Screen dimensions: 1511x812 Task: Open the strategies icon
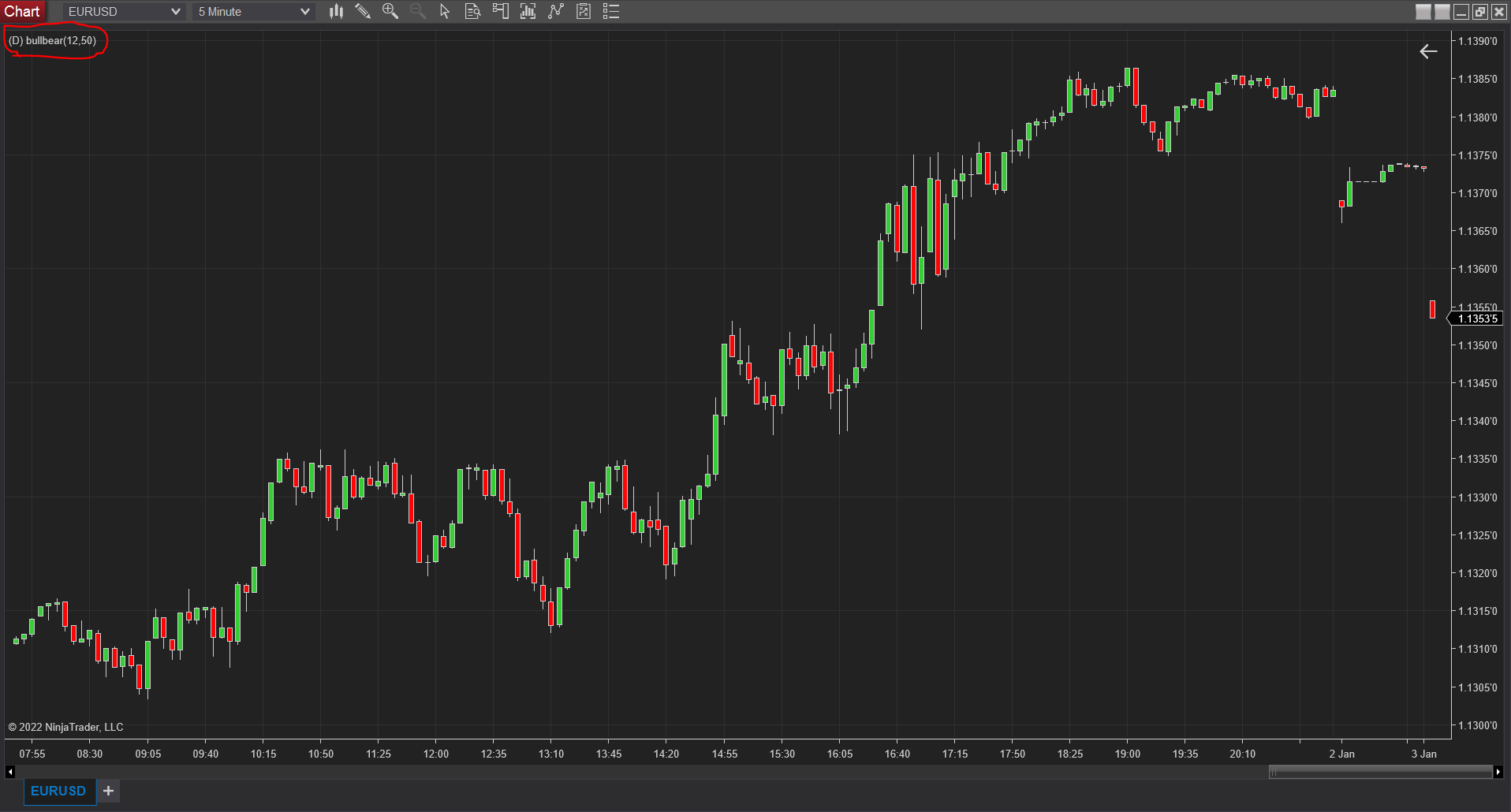tap(556, 11)
